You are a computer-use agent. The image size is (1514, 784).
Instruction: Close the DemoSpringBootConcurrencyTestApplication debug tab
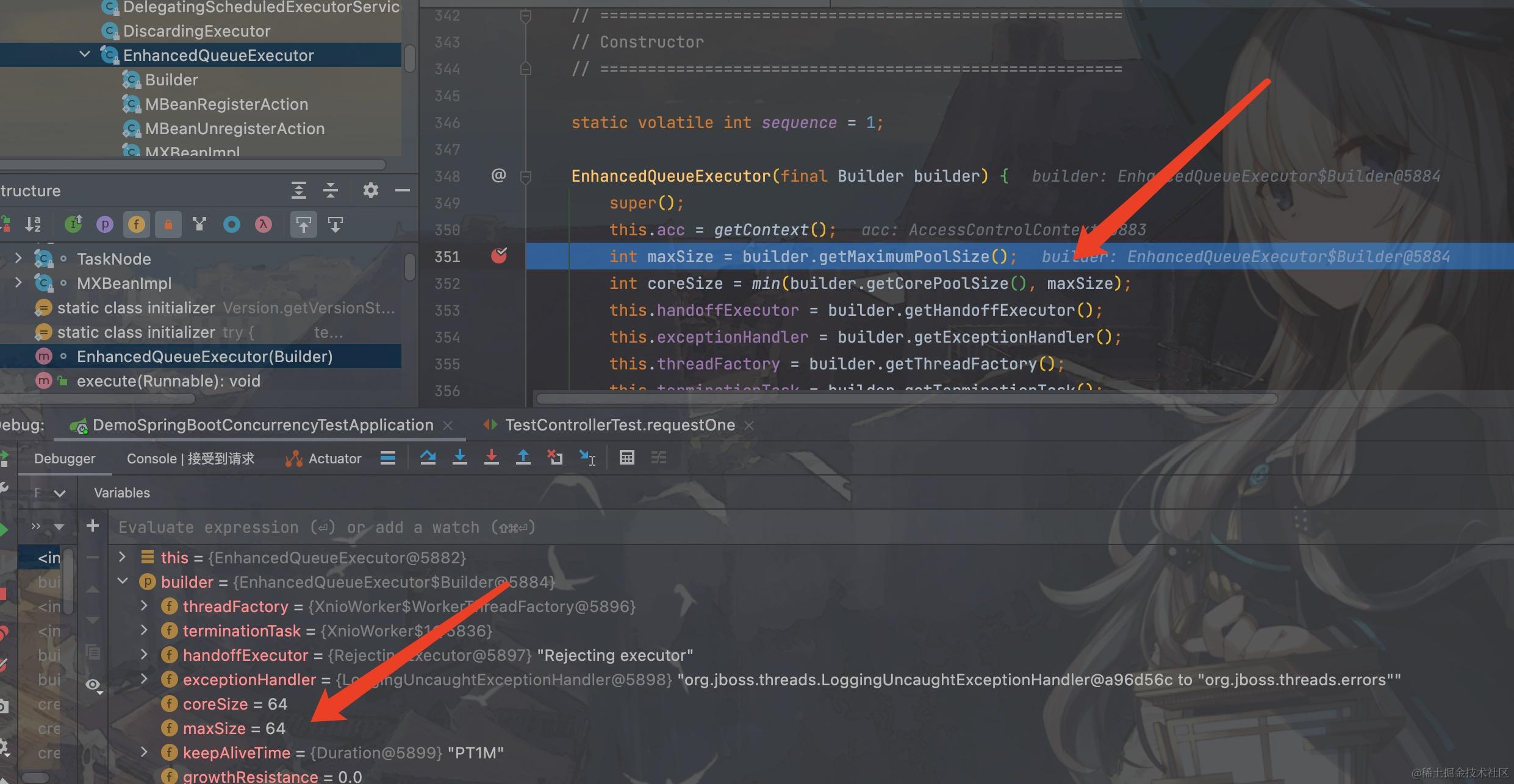click(x=448, y=426)
